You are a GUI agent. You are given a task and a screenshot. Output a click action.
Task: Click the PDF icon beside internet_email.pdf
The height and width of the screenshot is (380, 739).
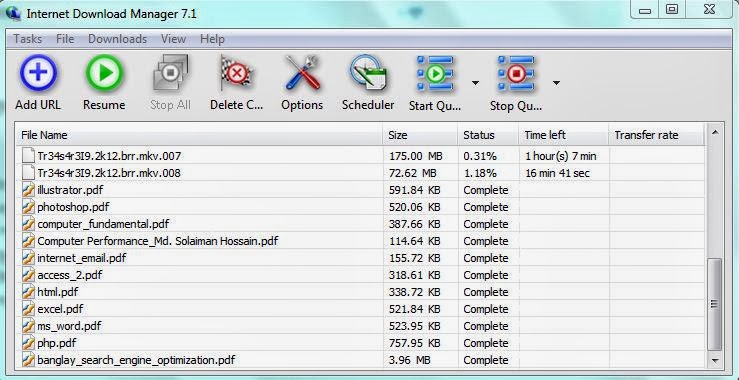pos(29,258)
